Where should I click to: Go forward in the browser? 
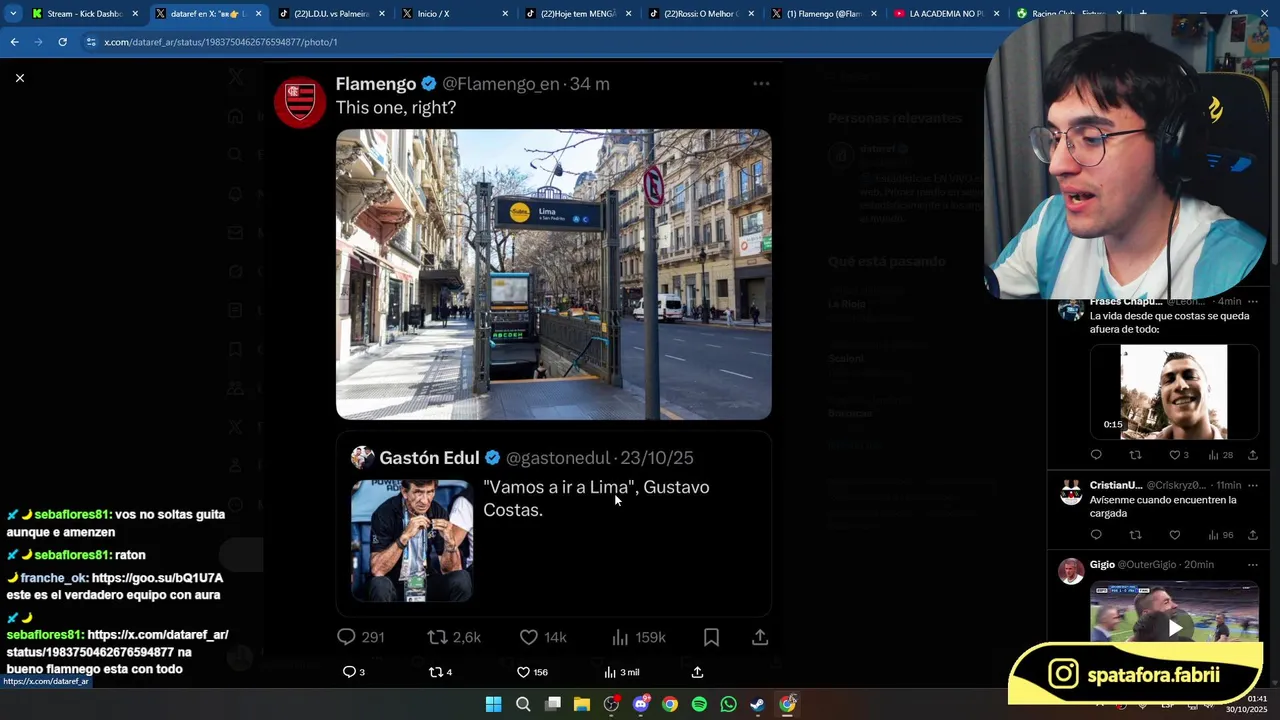click(x=38, y=42)
